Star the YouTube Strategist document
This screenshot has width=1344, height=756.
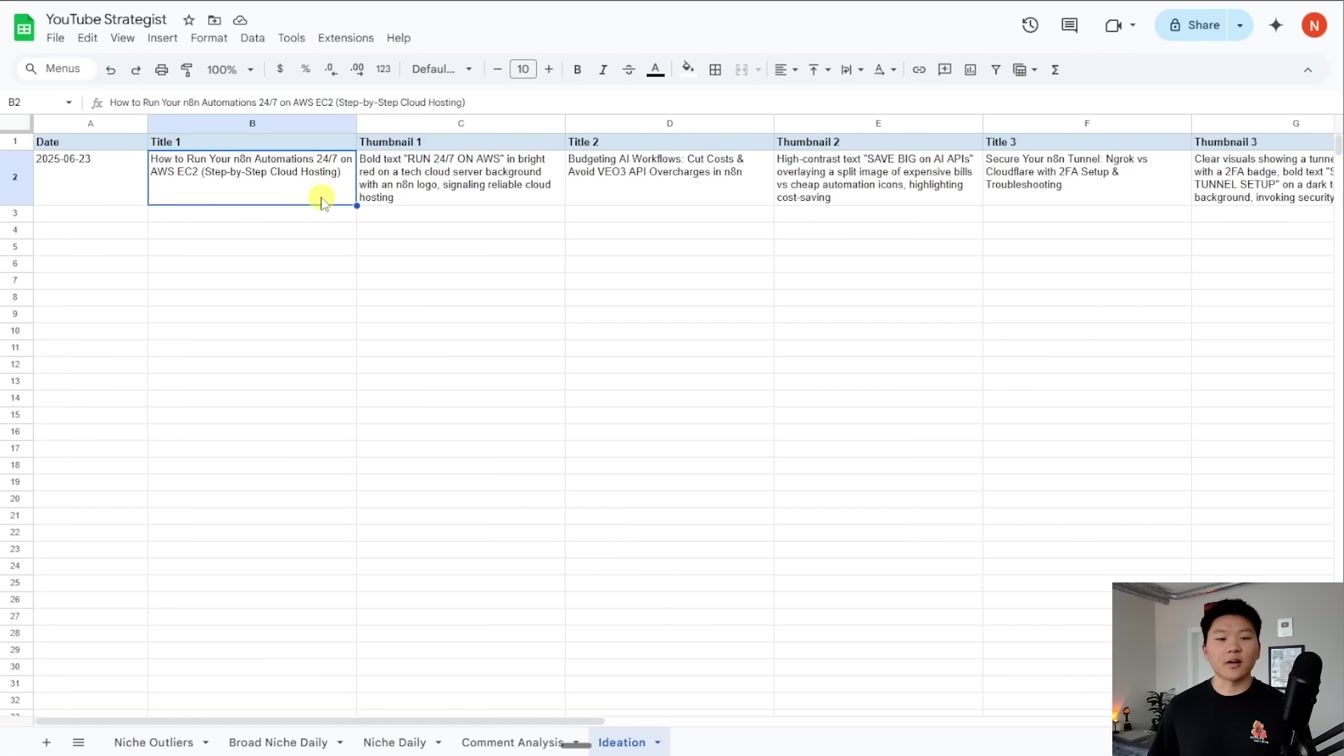[x=188, y=20]
